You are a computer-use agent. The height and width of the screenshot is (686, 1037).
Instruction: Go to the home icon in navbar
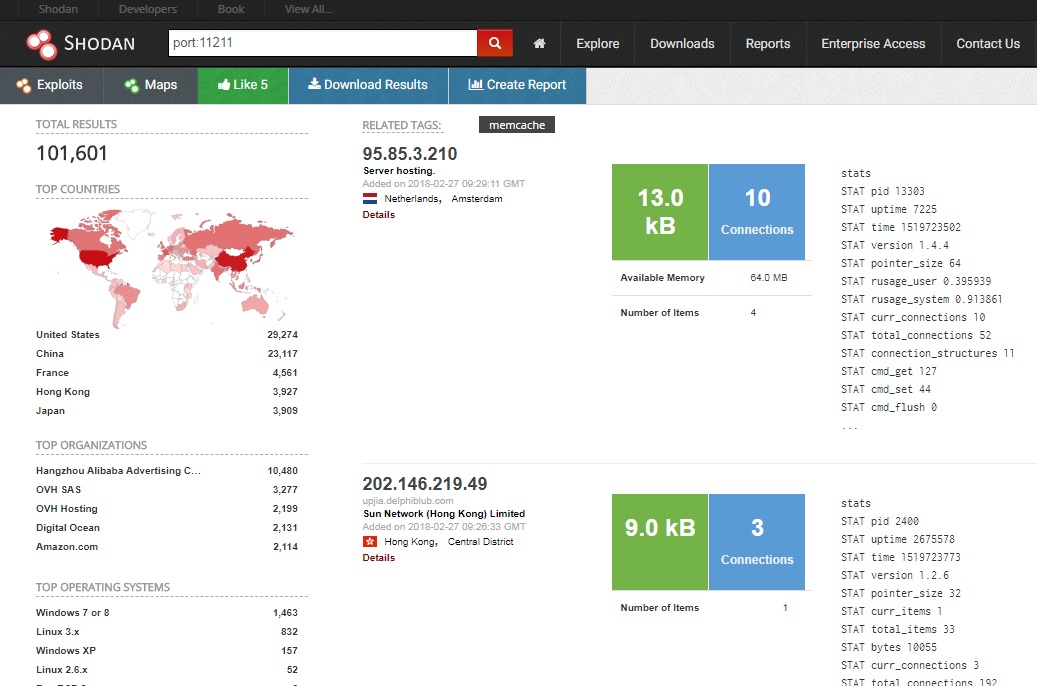(x=540, y=44)
